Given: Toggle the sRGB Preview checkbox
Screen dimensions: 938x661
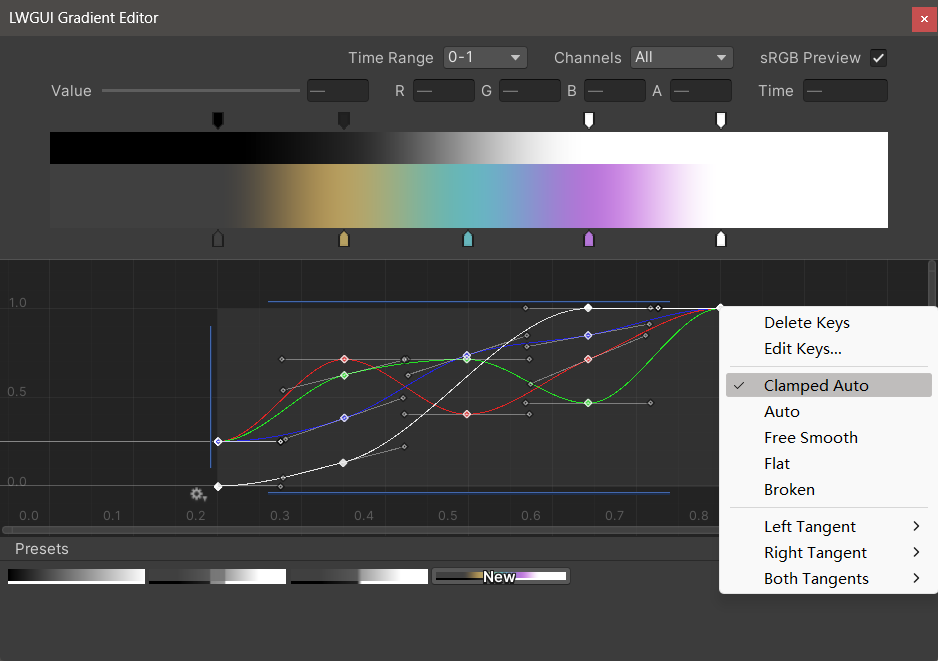Looking at the screenshot, I should click(x=878, y=58).
